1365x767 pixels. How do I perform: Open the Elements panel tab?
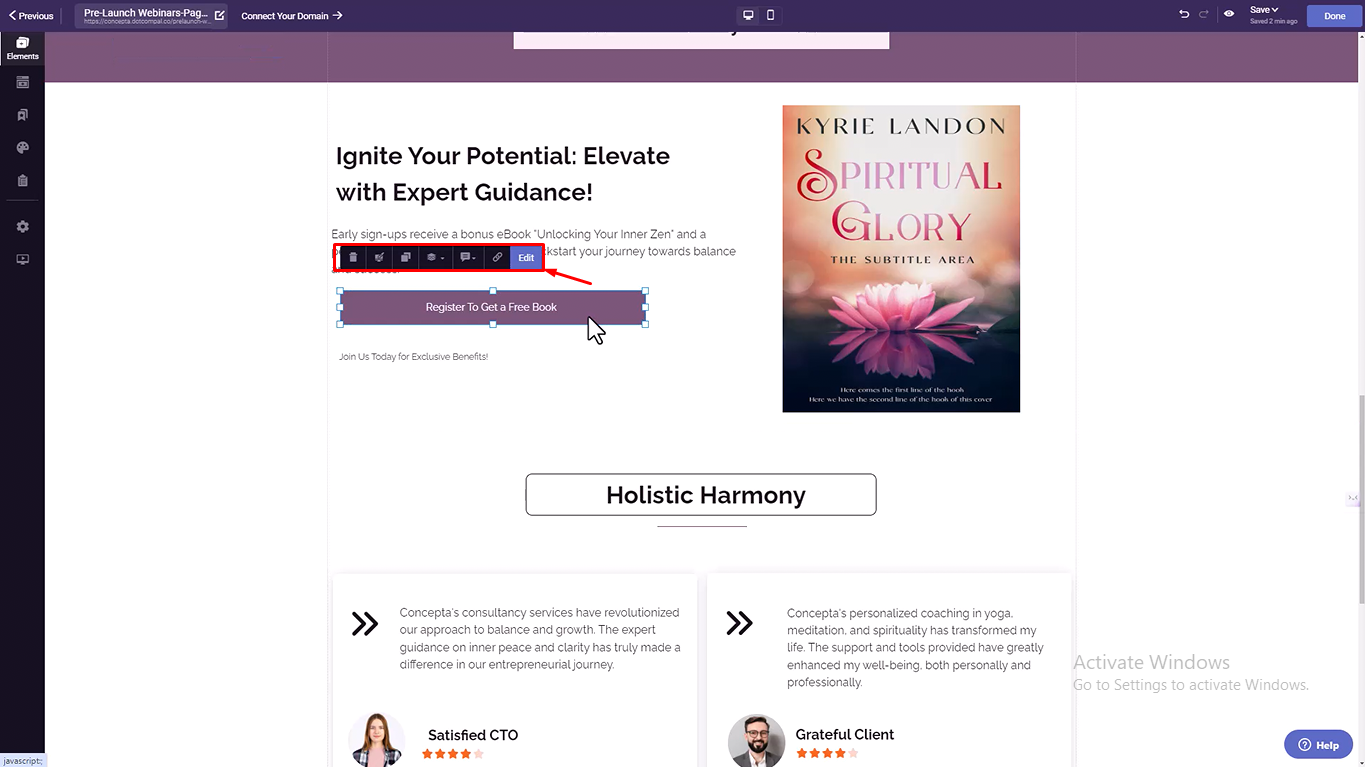click(x=22, y=48)
